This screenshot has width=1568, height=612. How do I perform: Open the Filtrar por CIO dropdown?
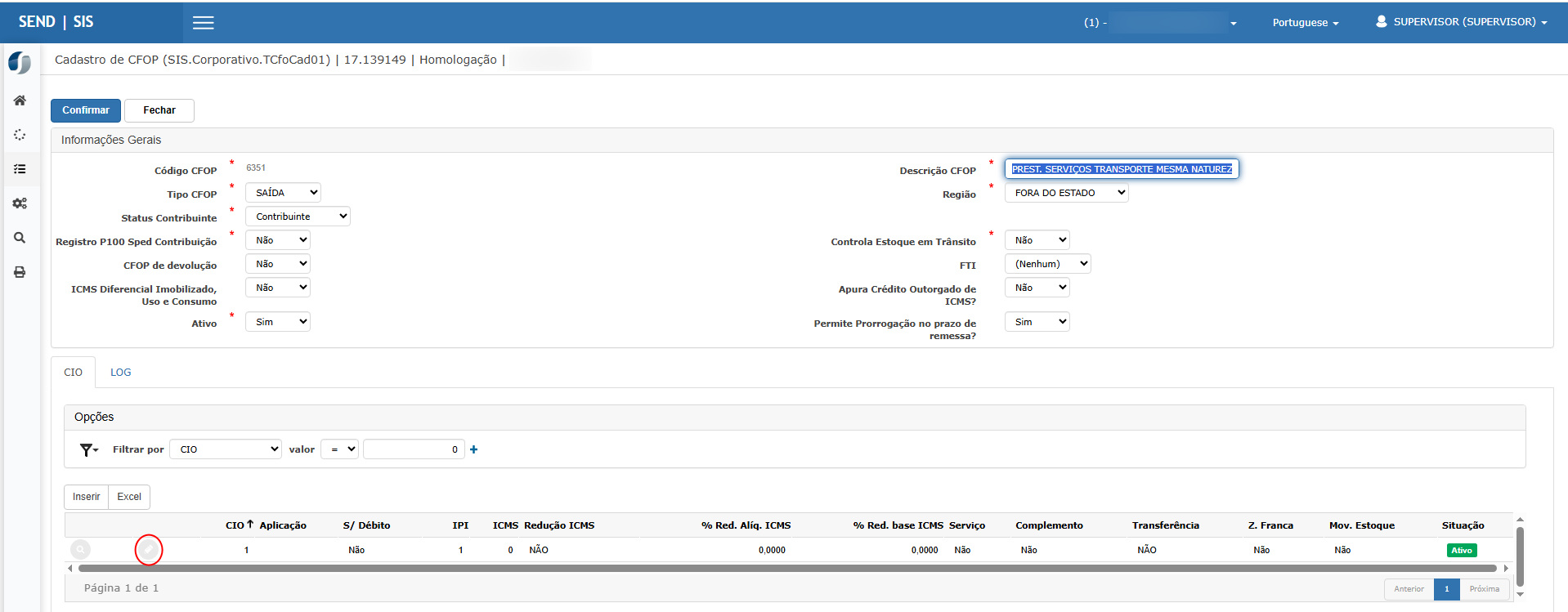226,449
